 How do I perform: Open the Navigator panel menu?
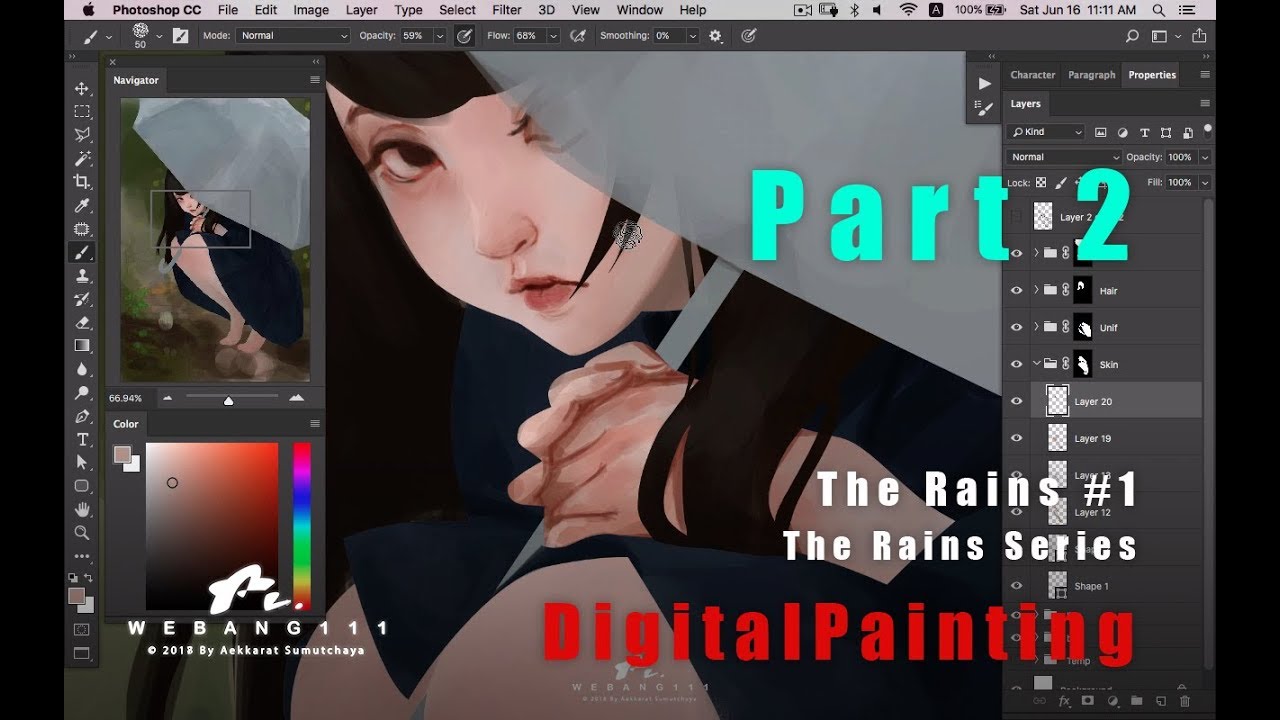pyautogui.click(x=315, y=80)
